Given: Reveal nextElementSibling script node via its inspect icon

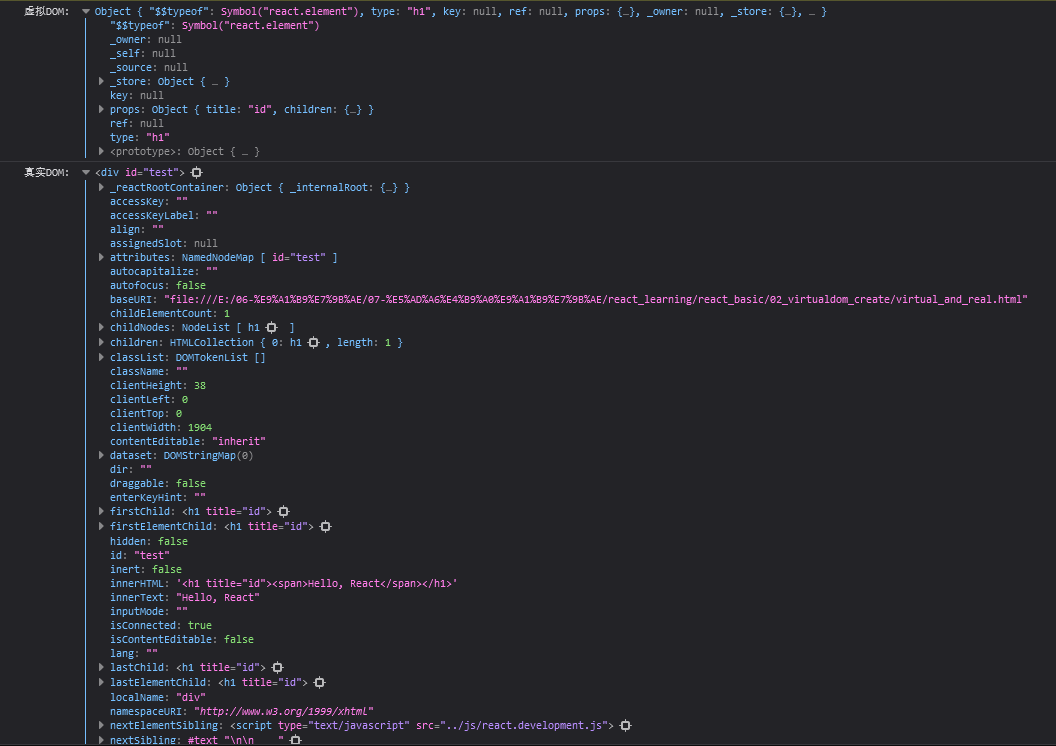Looking at the screenshot, I should point(625,726).
